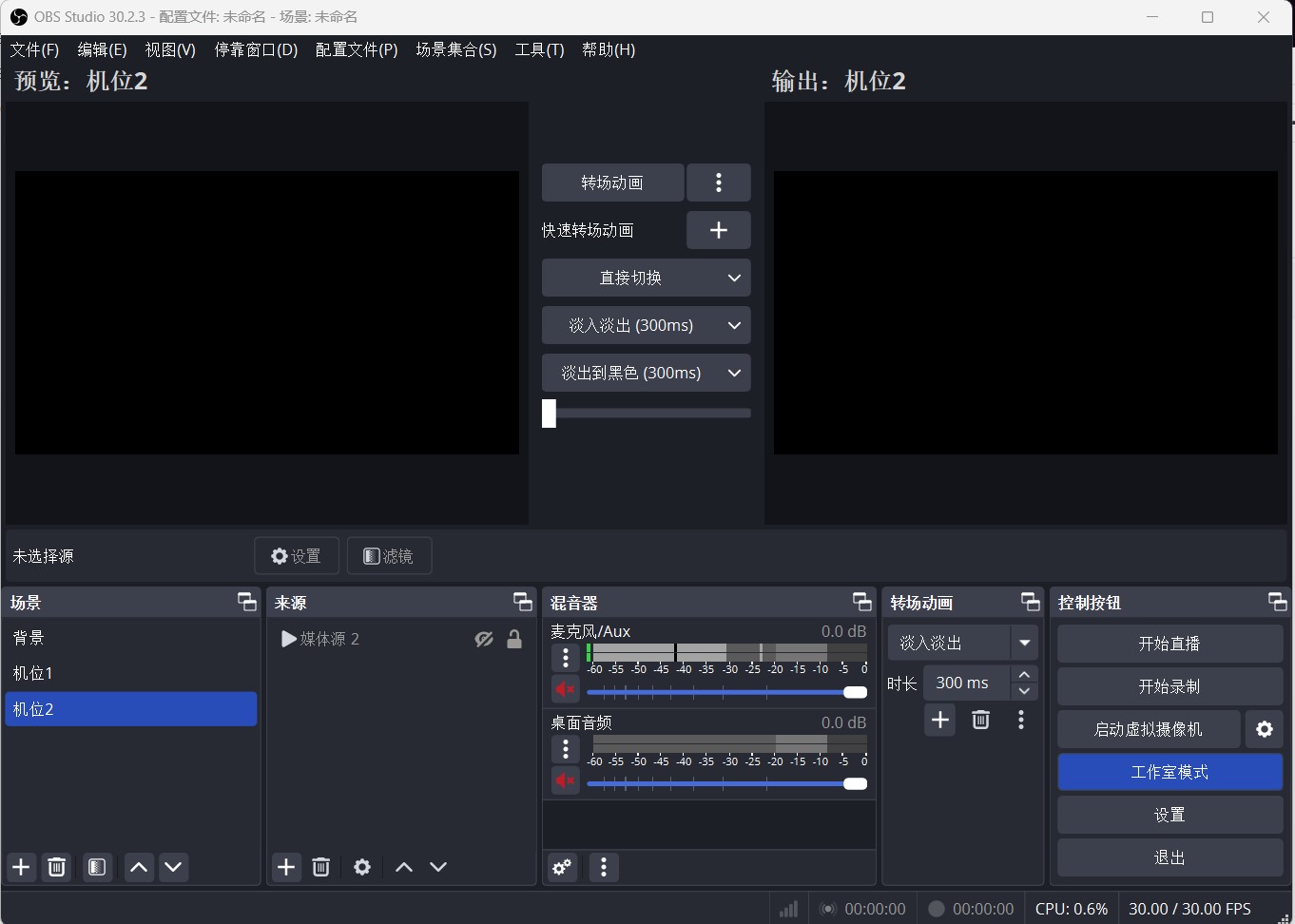Image resolution: width=1295 pixels, height=924 pixels.
Task: Open the 淡出到黑色 (300ms) dropdown
Action: point(646,373)
